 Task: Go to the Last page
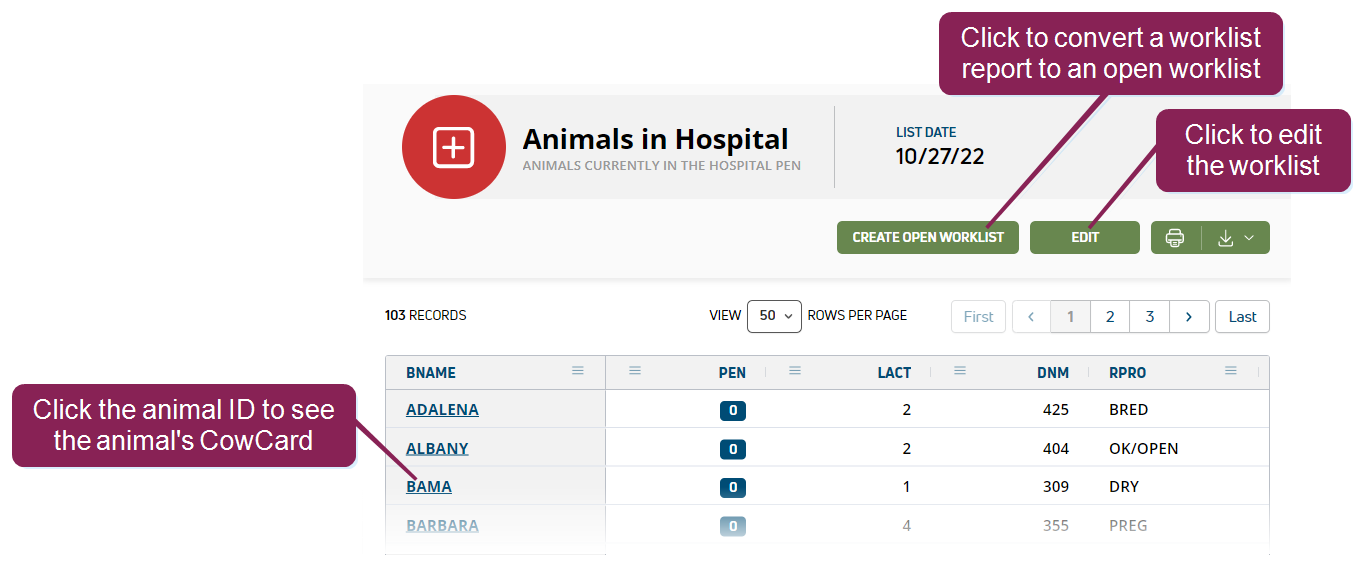(x=1242, y=317)
